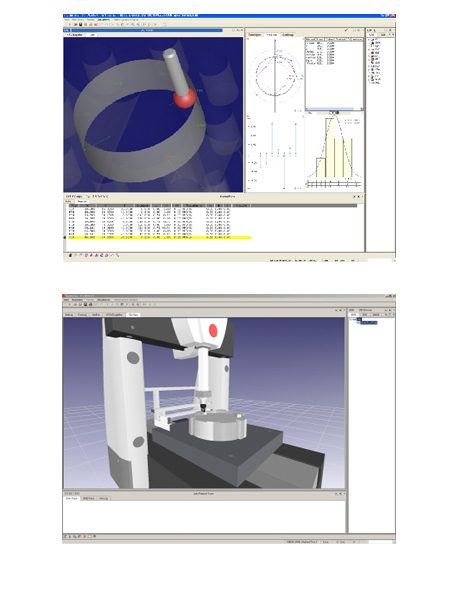Click the first icon in the toolbar below the measurement table
Screen dimensions: 455x600
click(70, 255)
